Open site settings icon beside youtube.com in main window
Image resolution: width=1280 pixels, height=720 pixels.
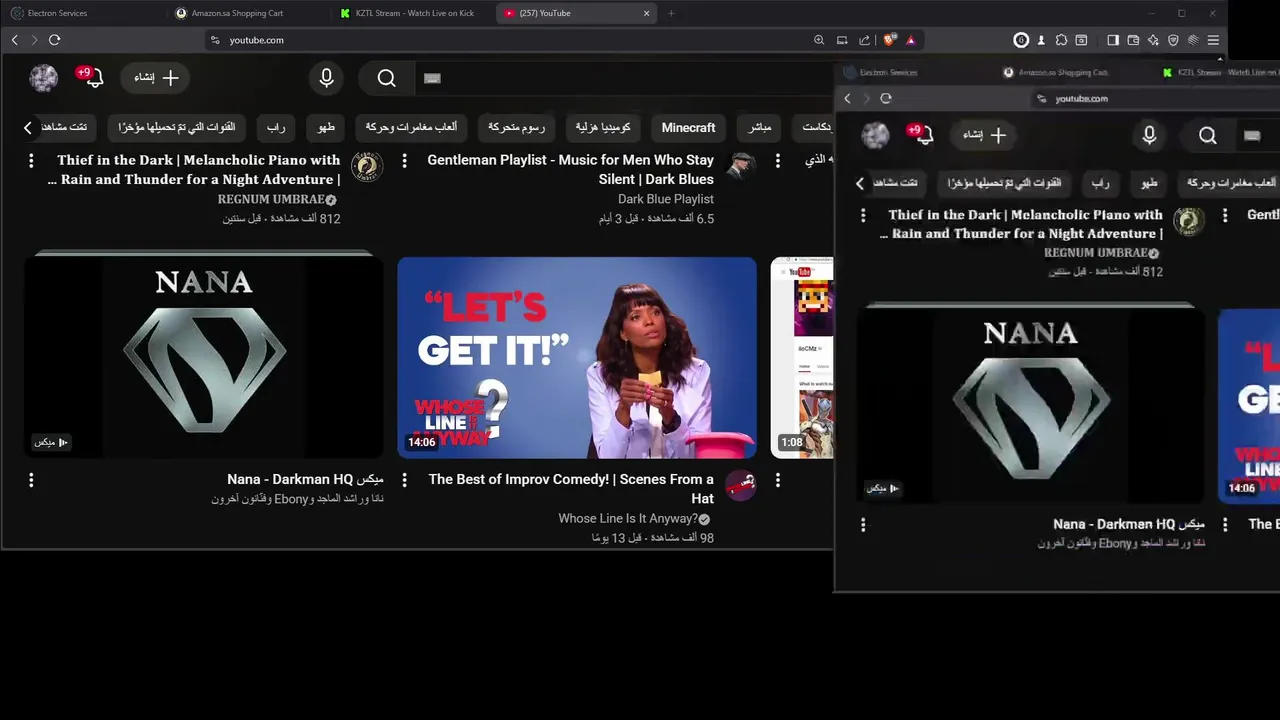click(214, 40)
